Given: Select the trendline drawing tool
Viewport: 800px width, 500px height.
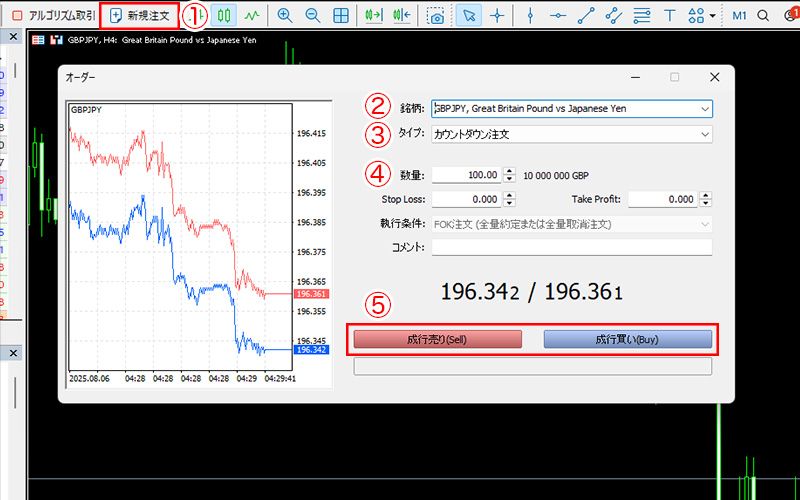Looking at the screenshot, I should [x=586, y=16].
